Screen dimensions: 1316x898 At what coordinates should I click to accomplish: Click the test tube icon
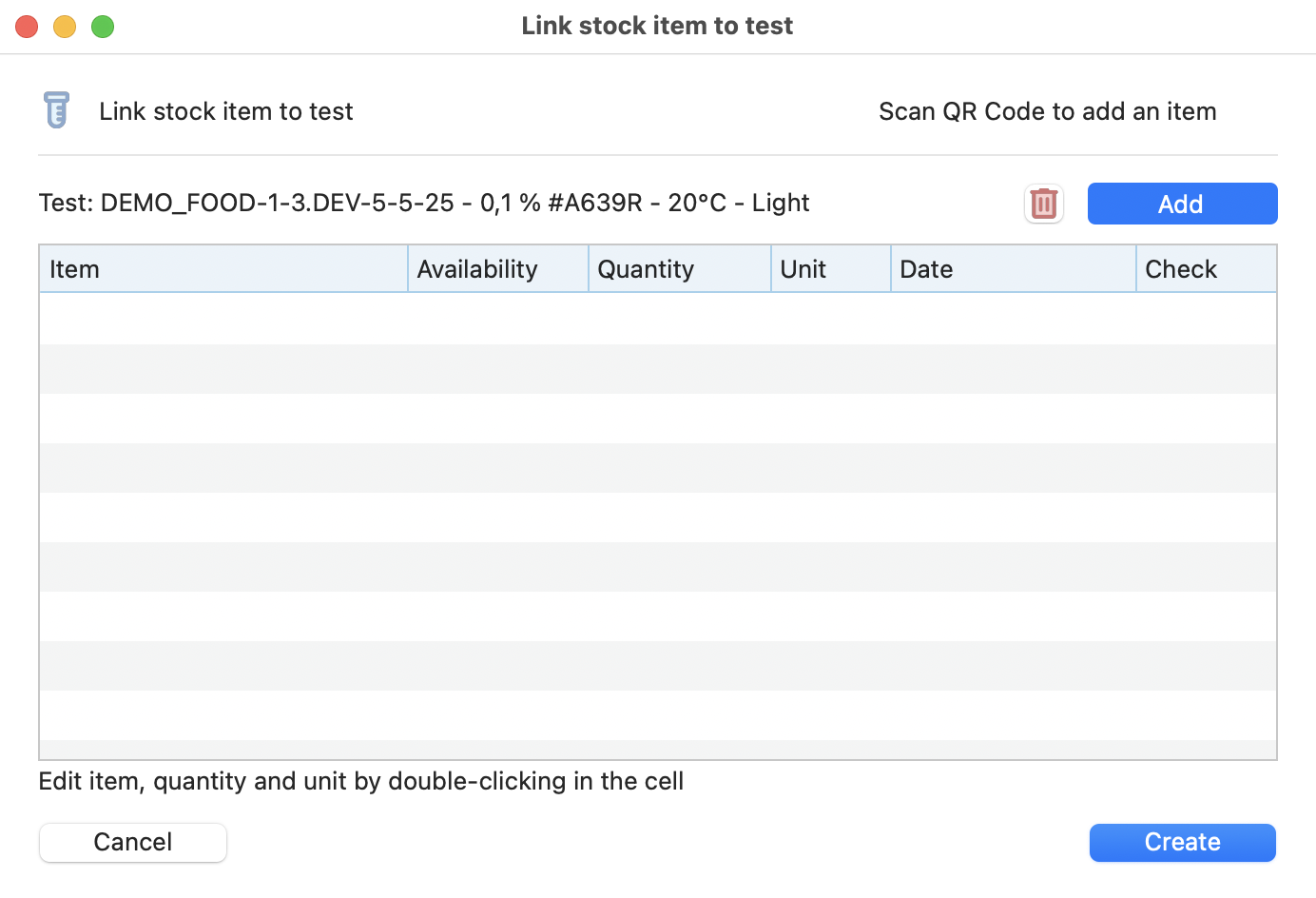pyautogui.click(x=57, y=110)
